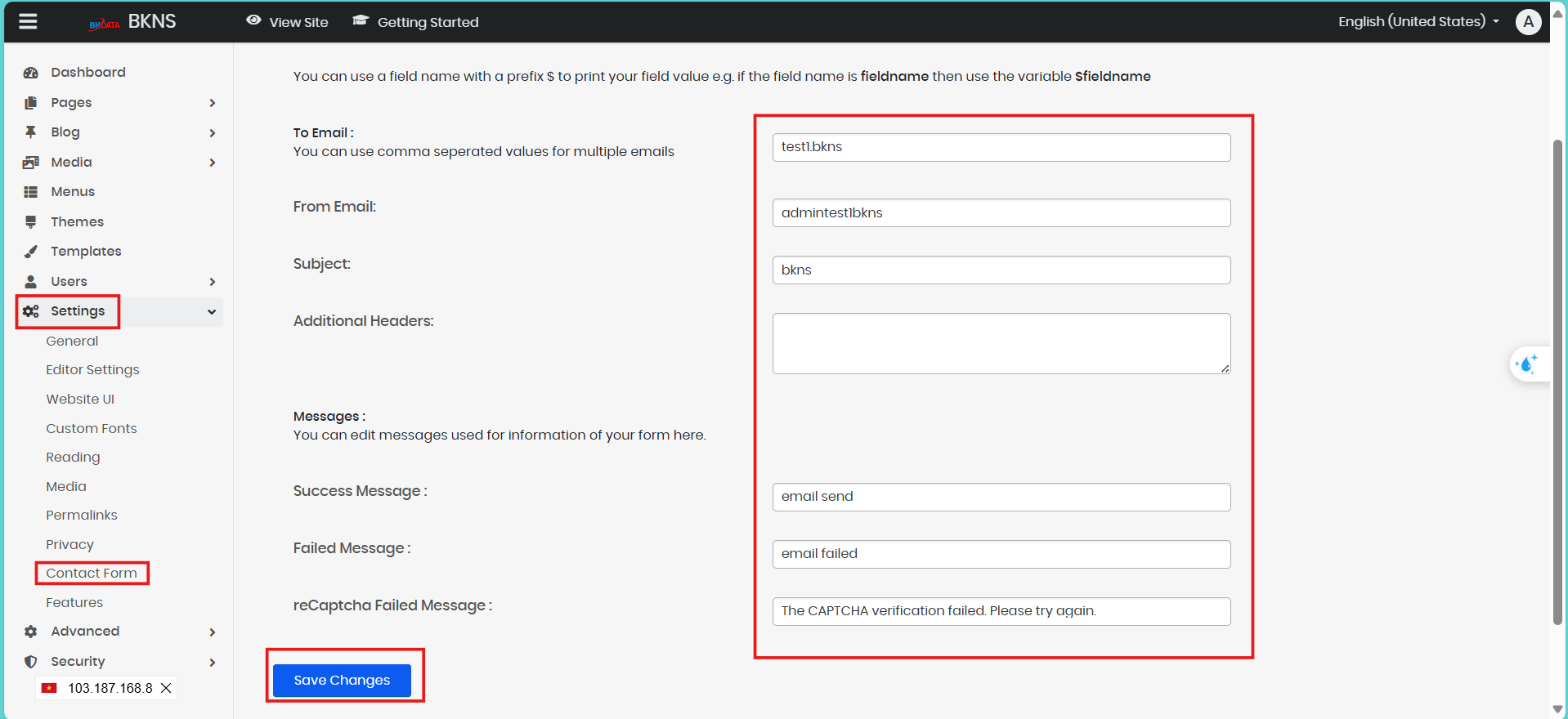Open General settings

pos(72,341)
